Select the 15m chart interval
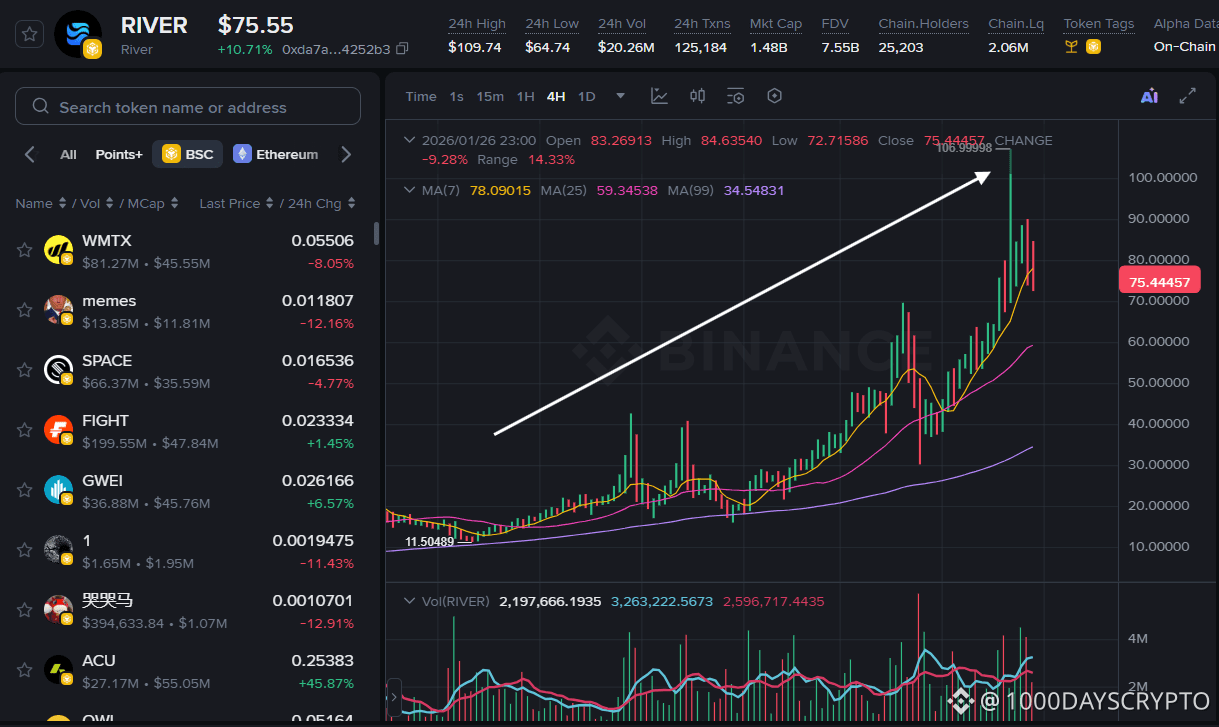 click(x=490, y=96)
